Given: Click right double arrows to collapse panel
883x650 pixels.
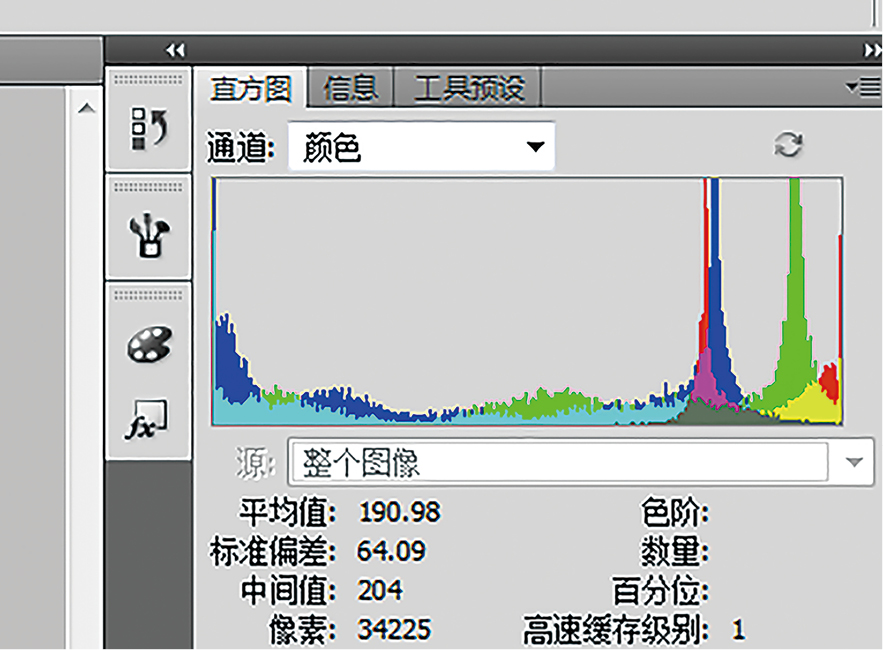Looking at the screenshot, I should coord(871,50).
